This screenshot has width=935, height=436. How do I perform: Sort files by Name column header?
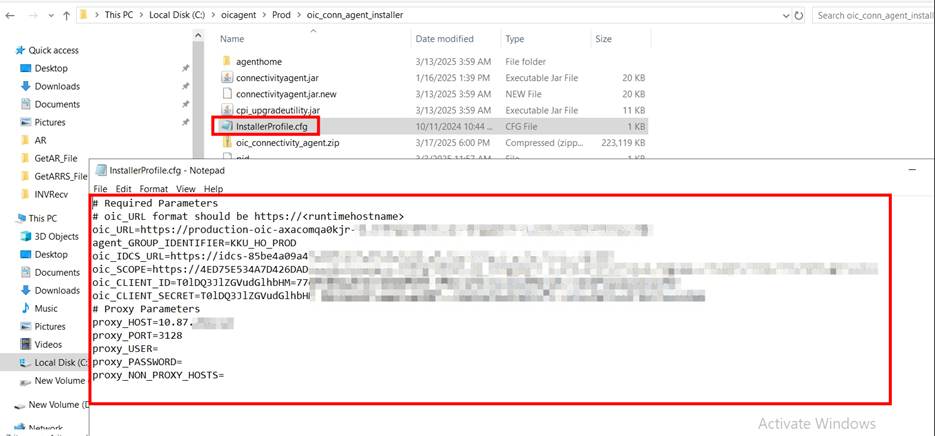232,39
